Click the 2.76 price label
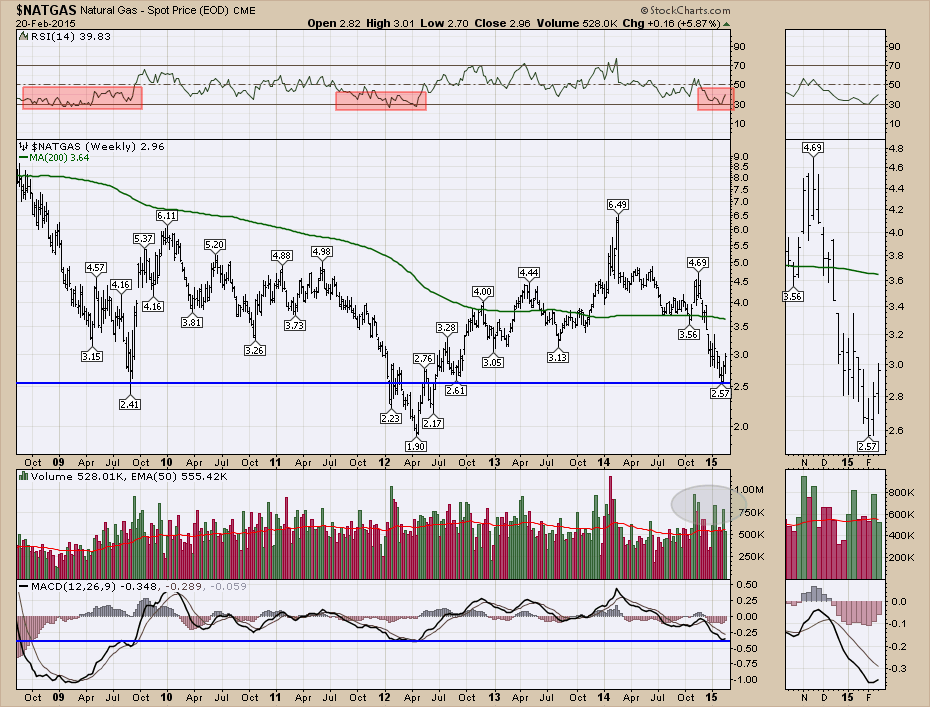The height and width of the screenshot is (707, 930). 423,358
